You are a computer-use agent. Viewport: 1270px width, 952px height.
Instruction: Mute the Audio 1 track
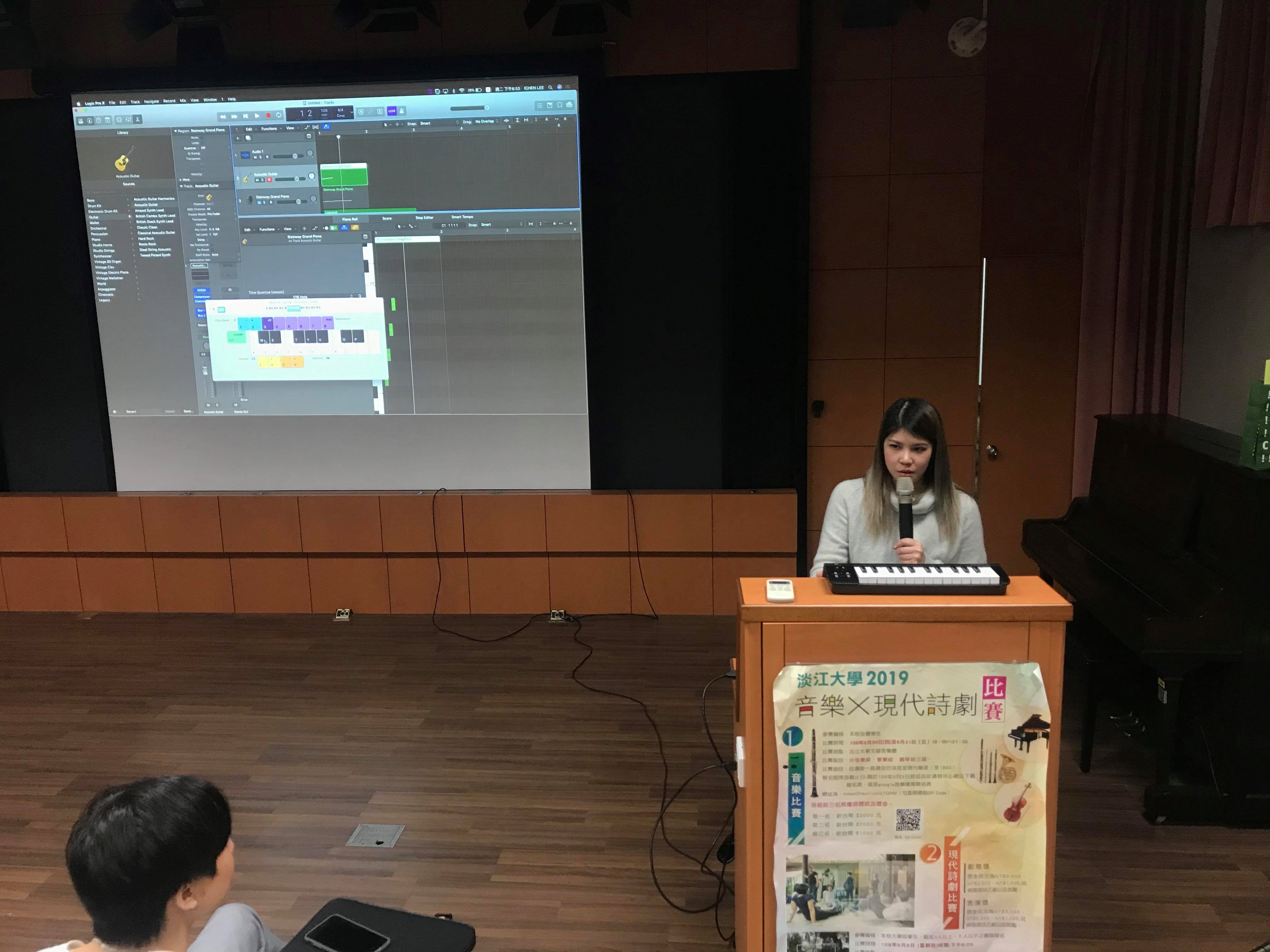255,157
